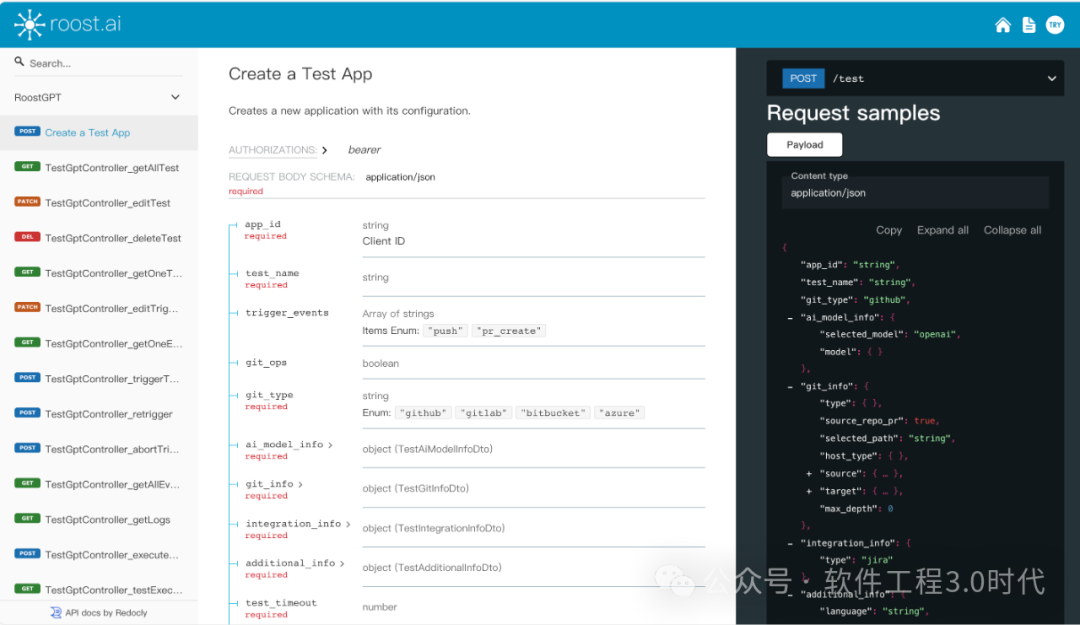Click the "github" enum value
1080x625 pixels.
(424, 413)
